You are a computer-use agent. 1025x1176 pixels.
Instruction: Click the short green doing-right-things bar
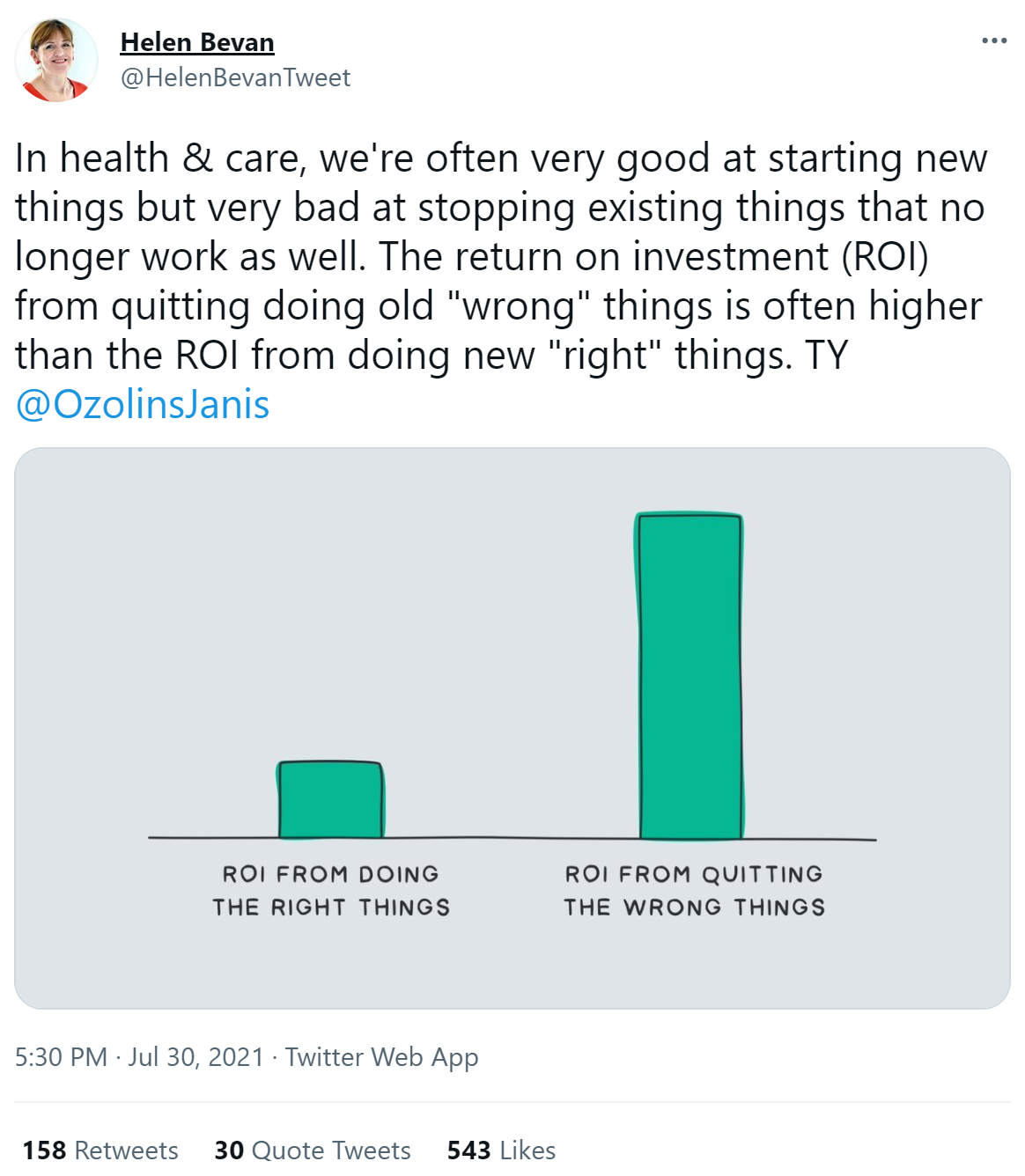tap(330, 799)
